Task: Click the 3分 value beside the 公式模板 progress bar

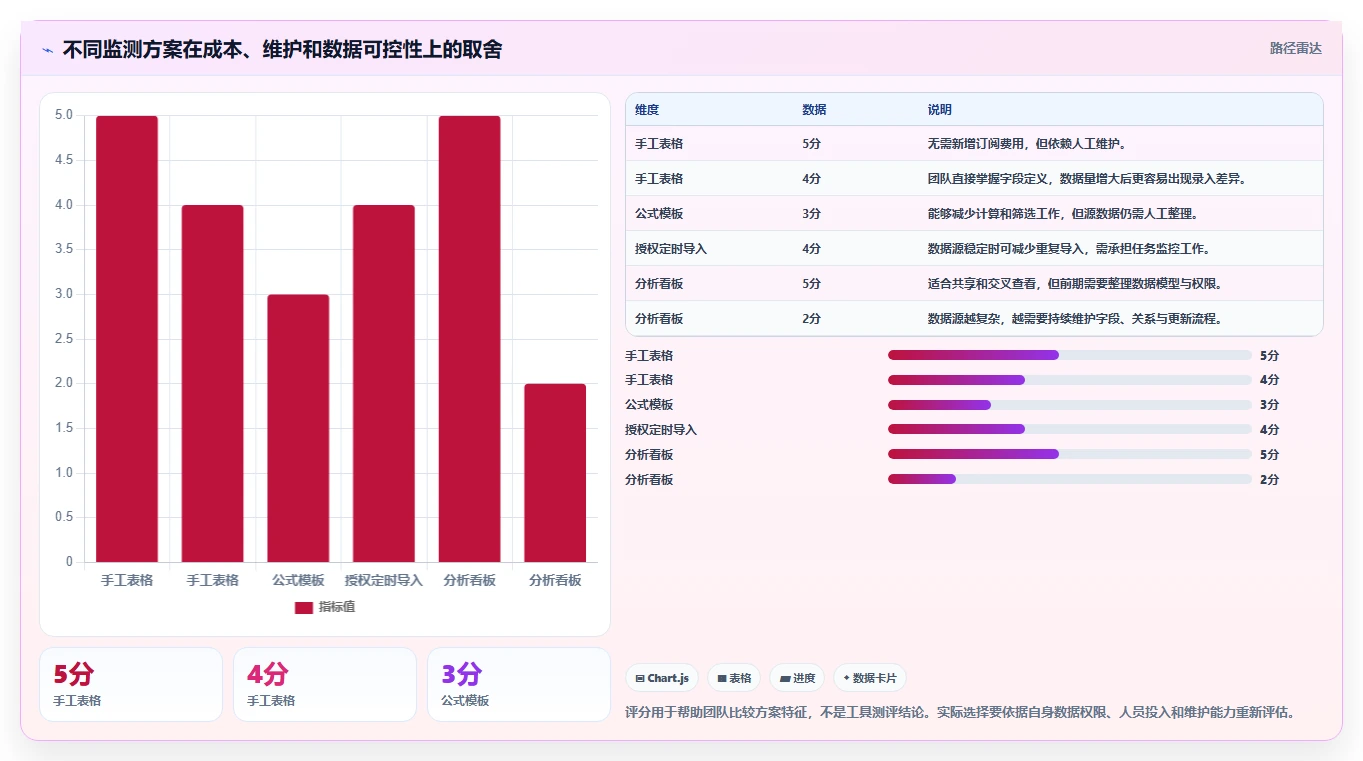Action: click(1269, 405)
